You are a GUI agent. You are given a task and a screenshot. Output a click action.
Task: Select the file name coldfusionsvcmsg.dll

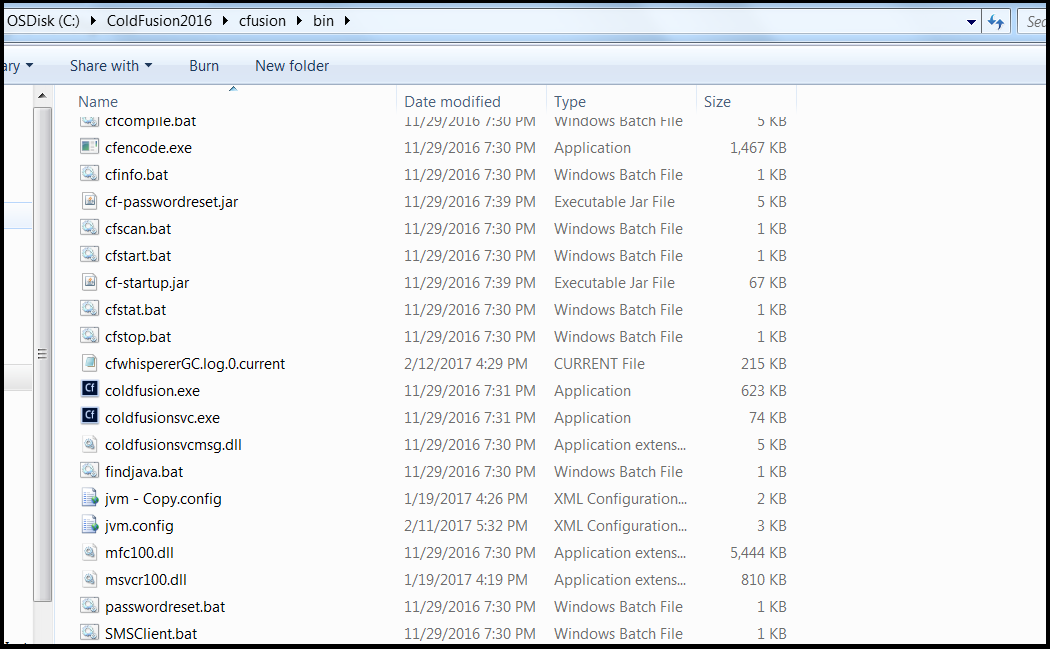tap(173, 445)
